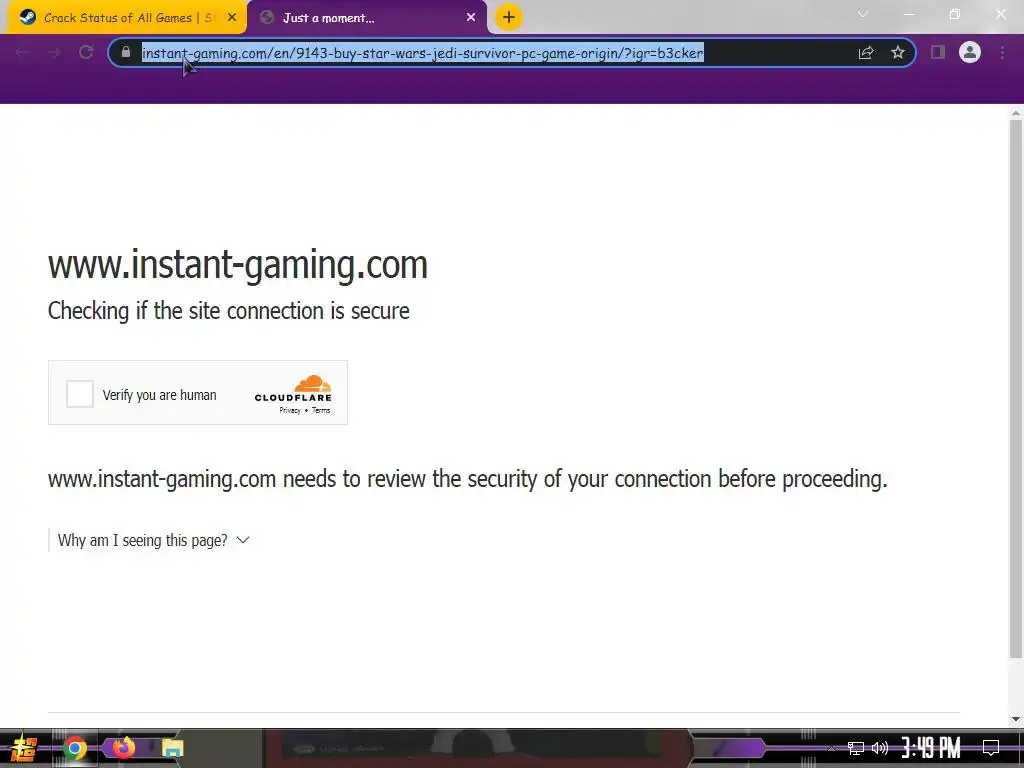Viewport: 1024px width, 768px height.
Task: Click the Cloudflare logo
Action: [x=293, y=387]
